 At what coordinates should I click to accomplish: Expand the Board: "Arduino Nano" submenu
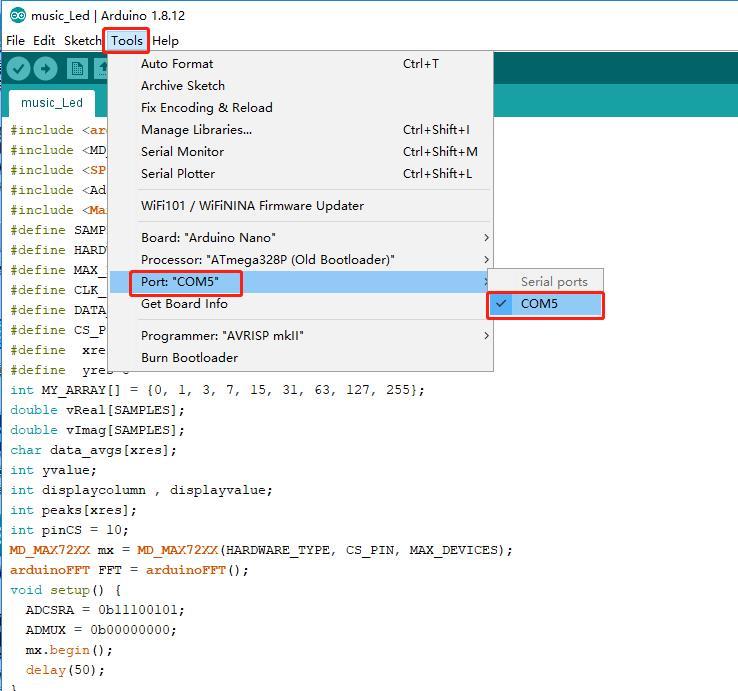(x=301, y=238)
